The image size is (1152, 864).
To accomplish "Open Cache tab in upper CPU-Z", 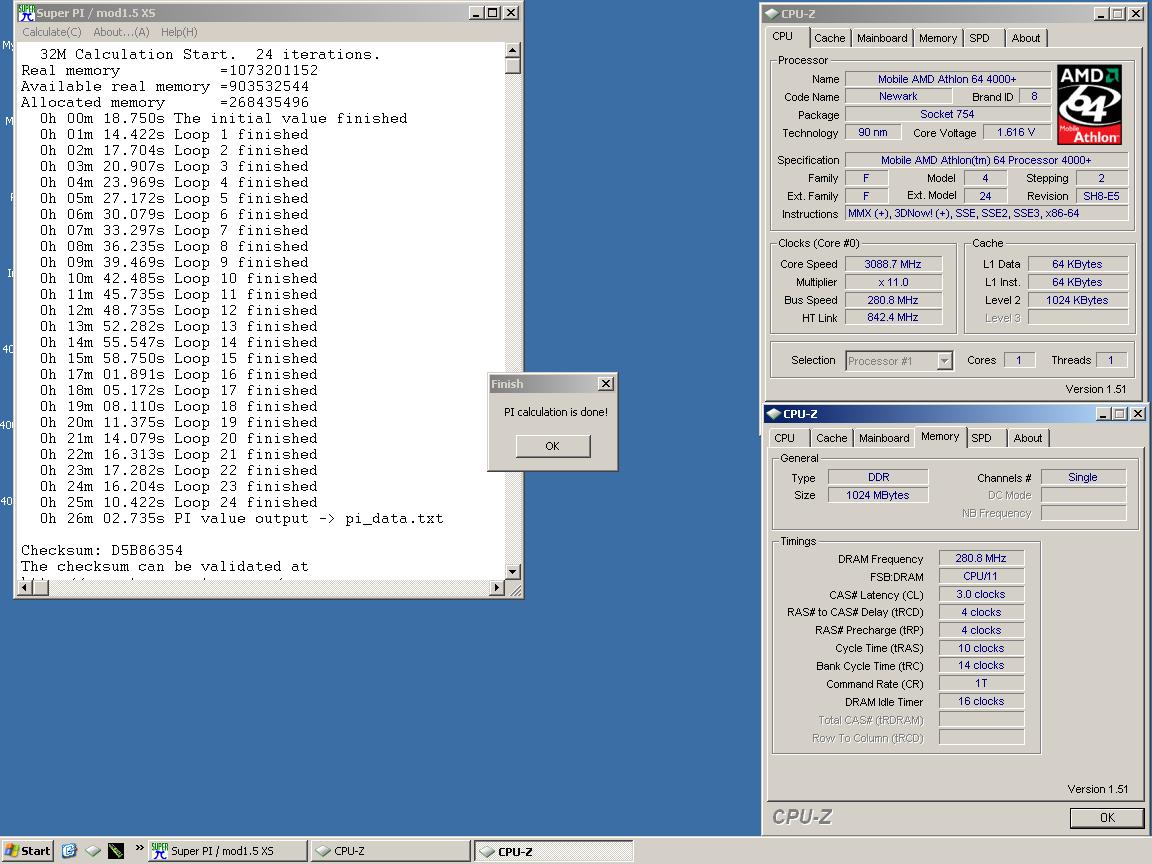I will point(829,38).
